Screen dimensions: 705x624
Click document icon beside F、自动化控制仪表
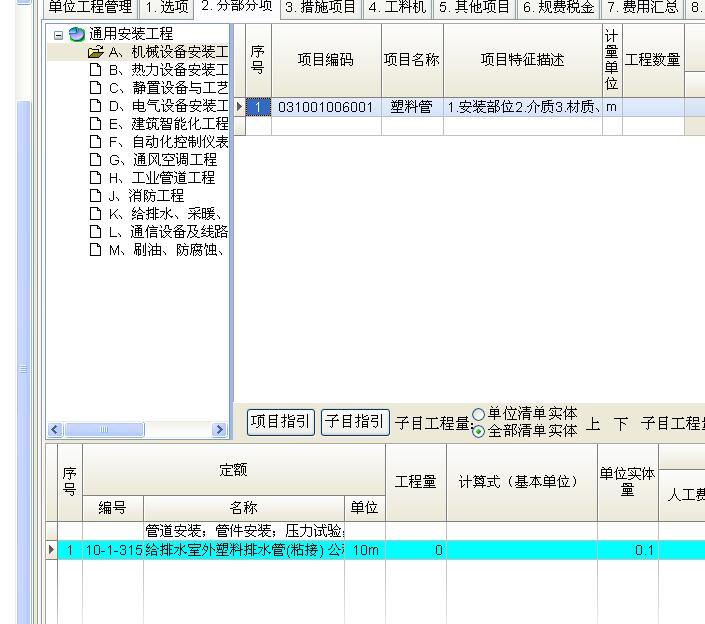[95, 142]
